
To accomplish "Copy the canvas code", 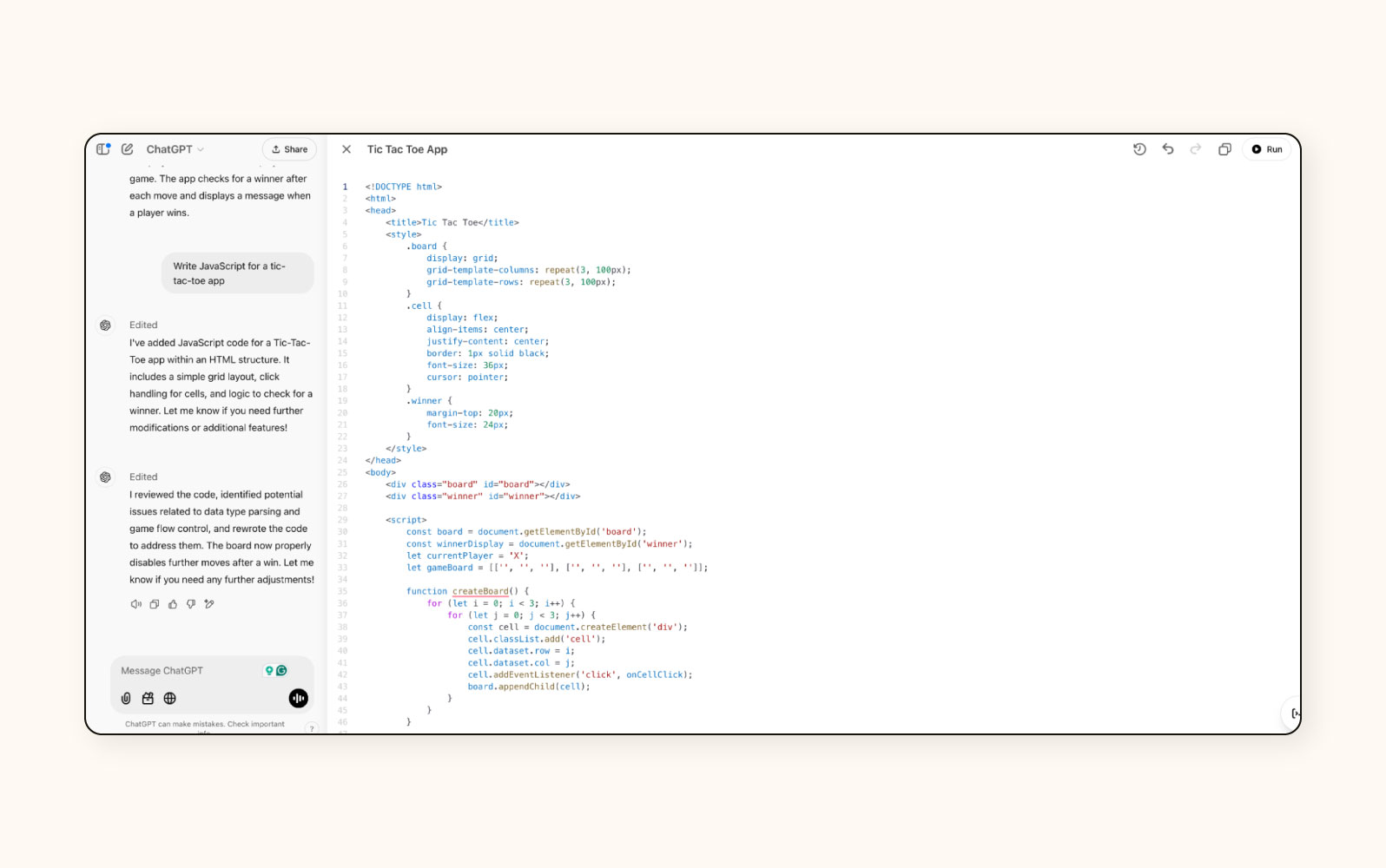I will [x=1224, y=149].
